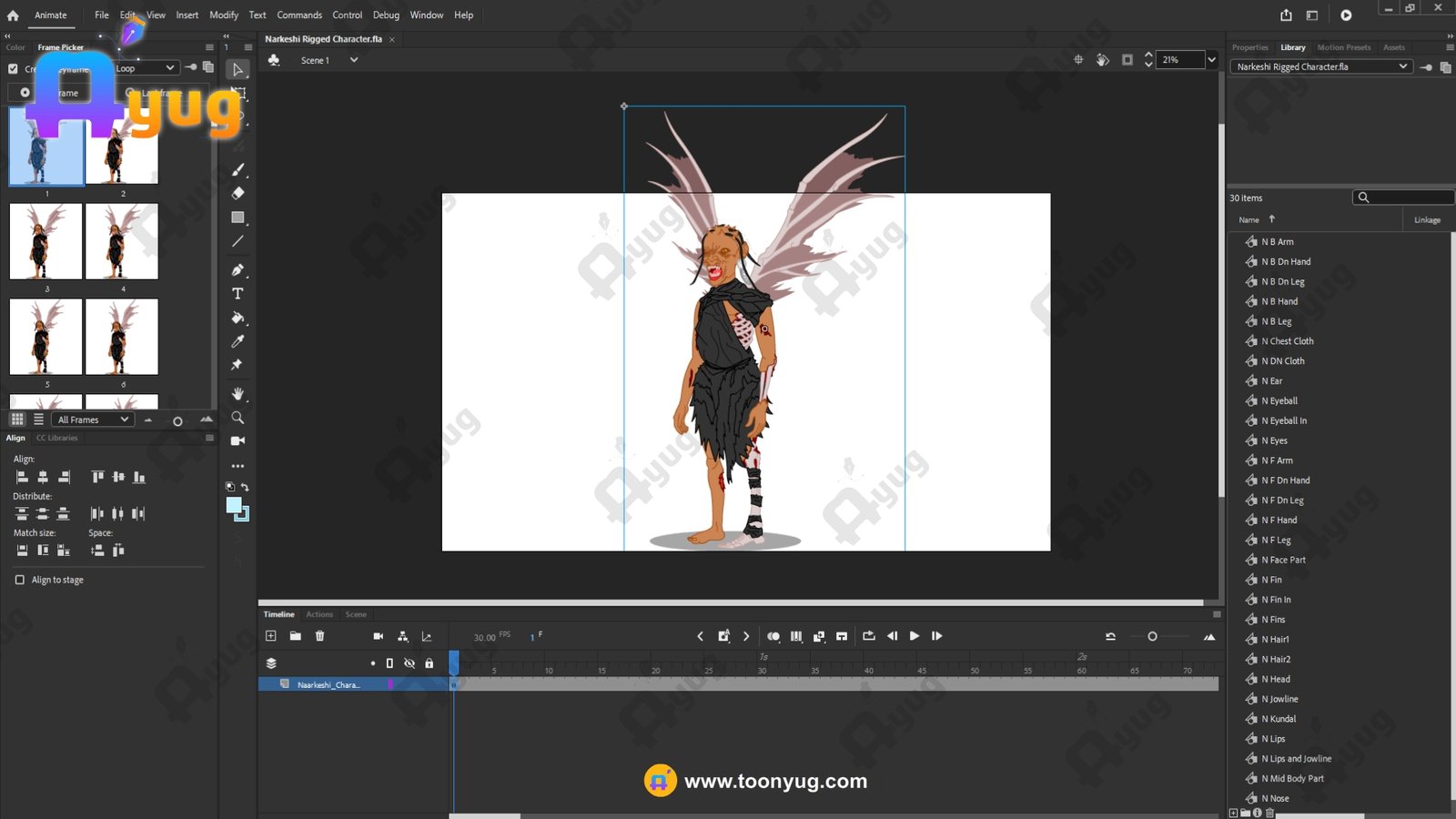Image resolution: width=1456 pixels, height=819 pixels.
Task: Toggle the Create keyframe checkbox
Action: [13, 68]
